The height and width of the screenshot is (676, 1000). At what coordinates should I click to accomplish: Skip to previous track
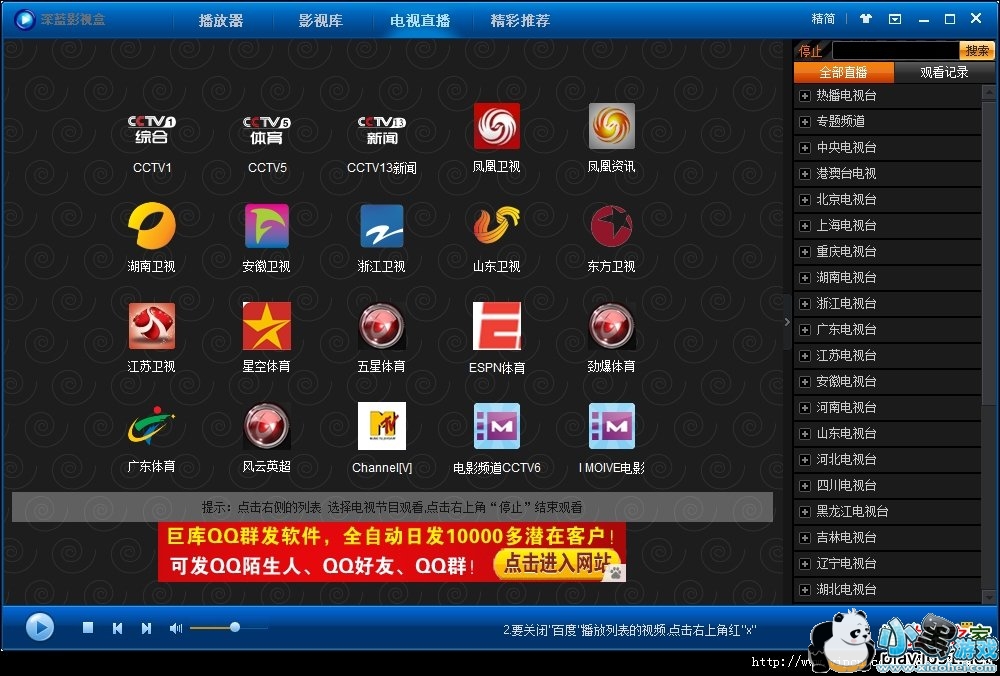coord(117,628)
